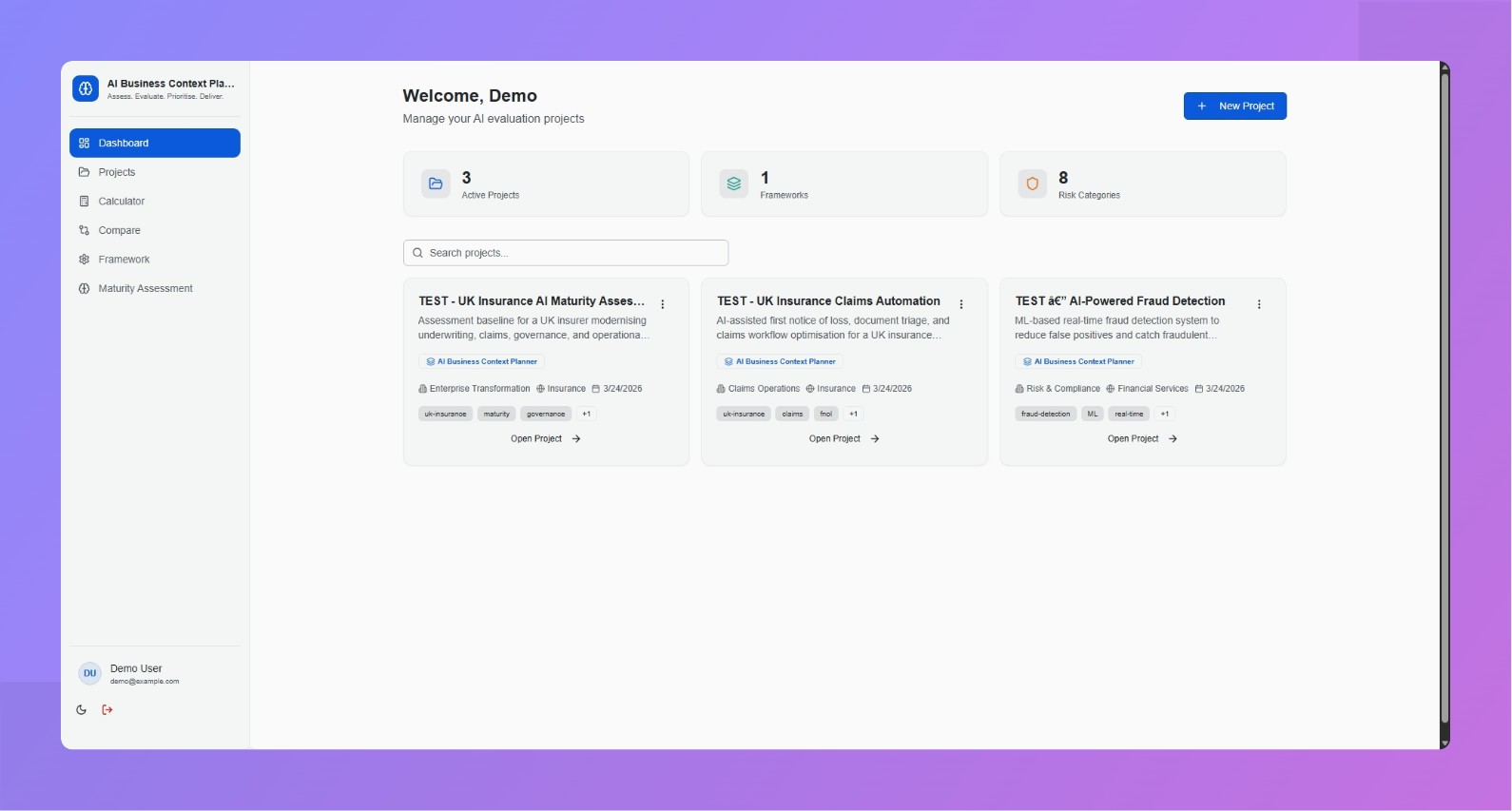1512x811 pixels.
Task: Click the Risk Categories shield icon
Action: 1033,183
